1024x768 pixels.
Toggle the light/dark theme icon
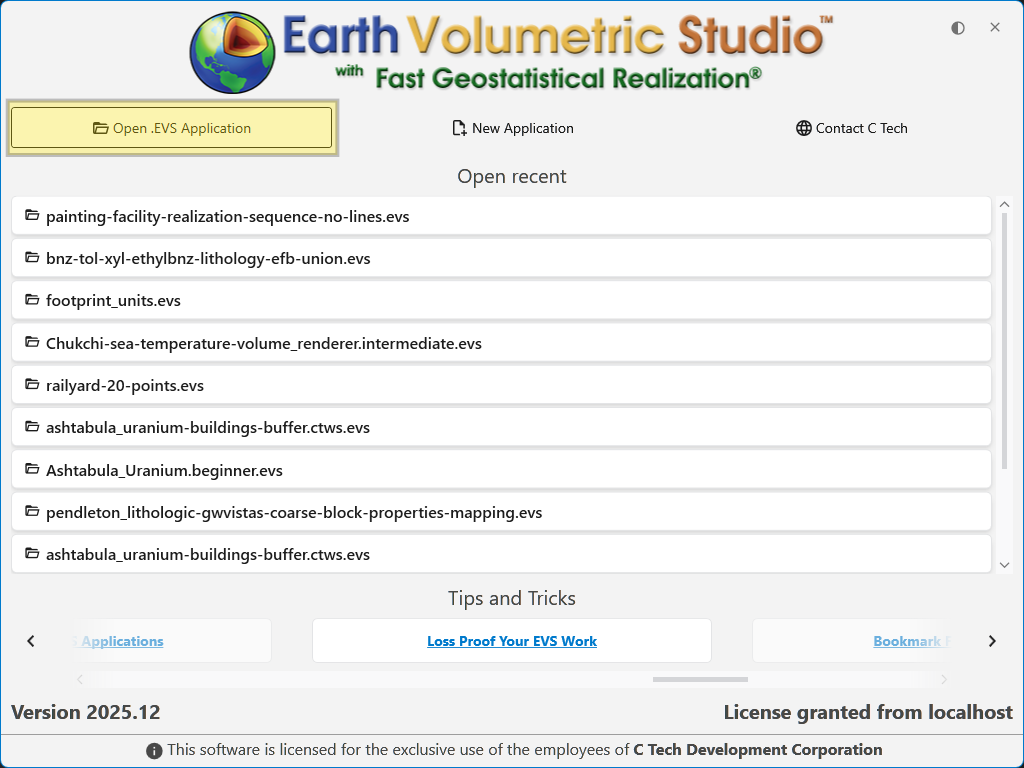(958, 28)
